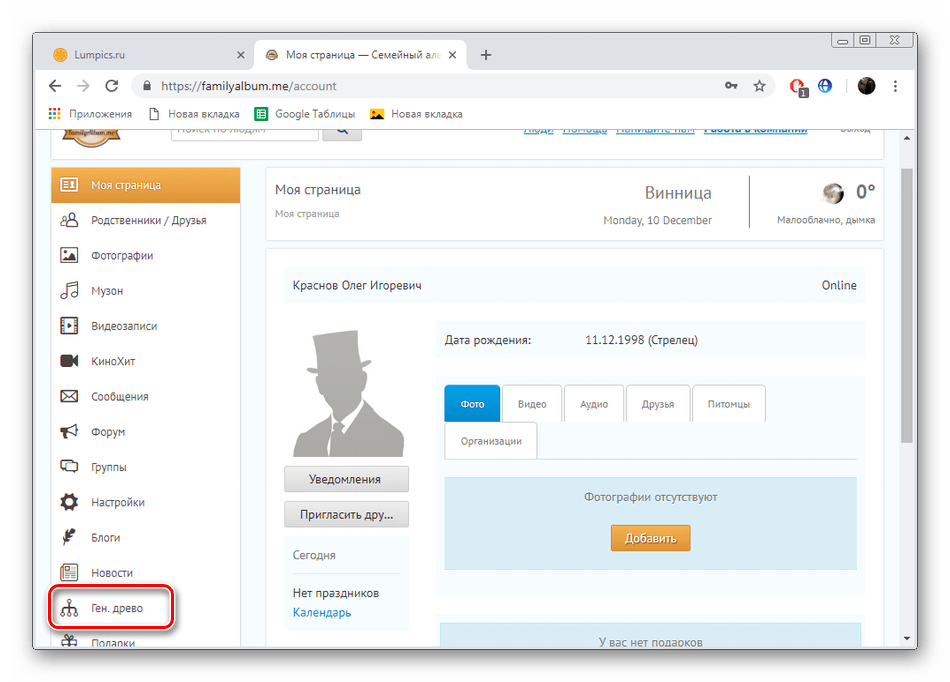Open the Музон music section

coord(145,291)
